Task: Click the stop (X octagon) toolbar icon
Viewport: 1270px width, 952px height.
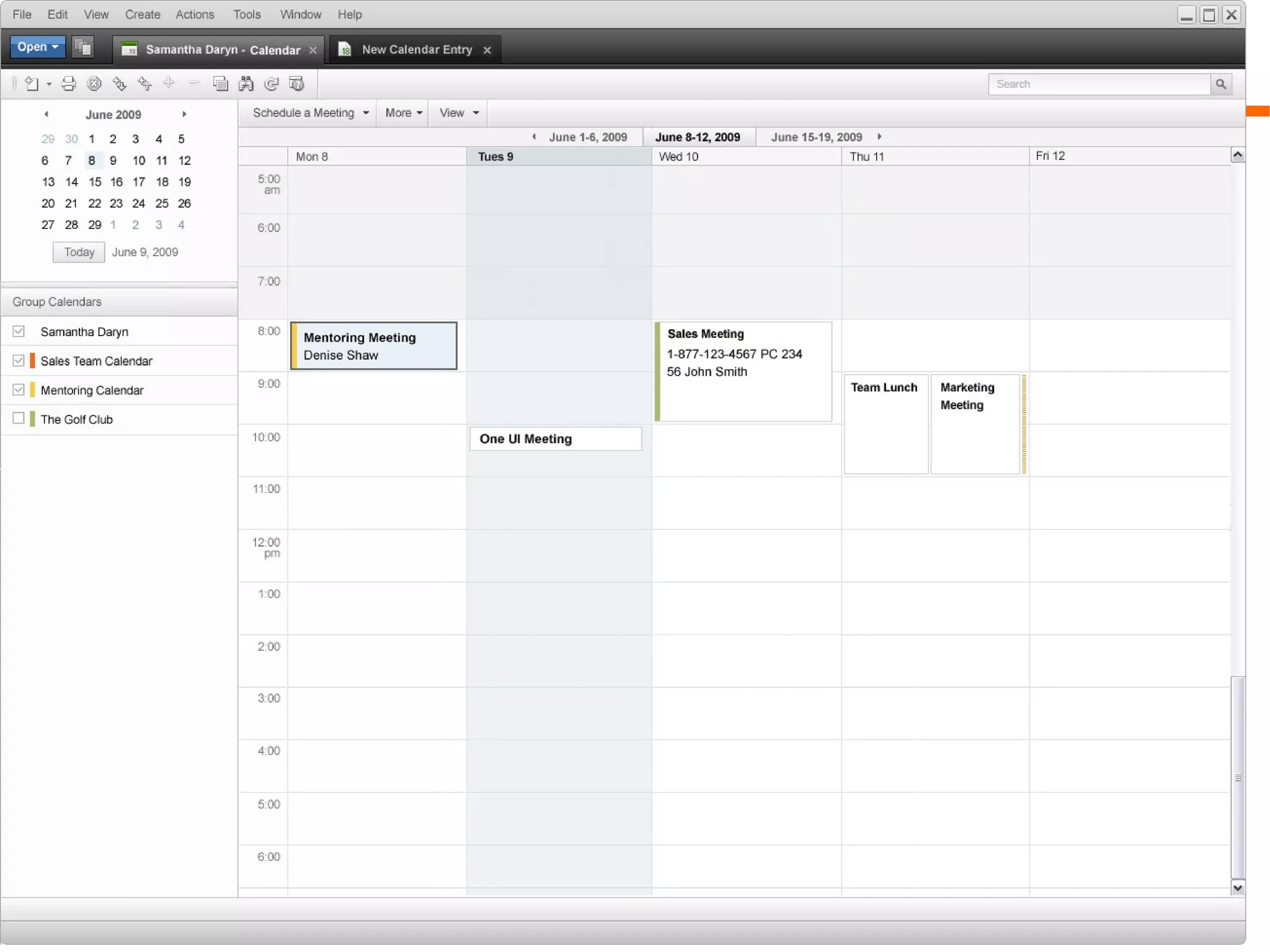Action: [x=94, y=84]
